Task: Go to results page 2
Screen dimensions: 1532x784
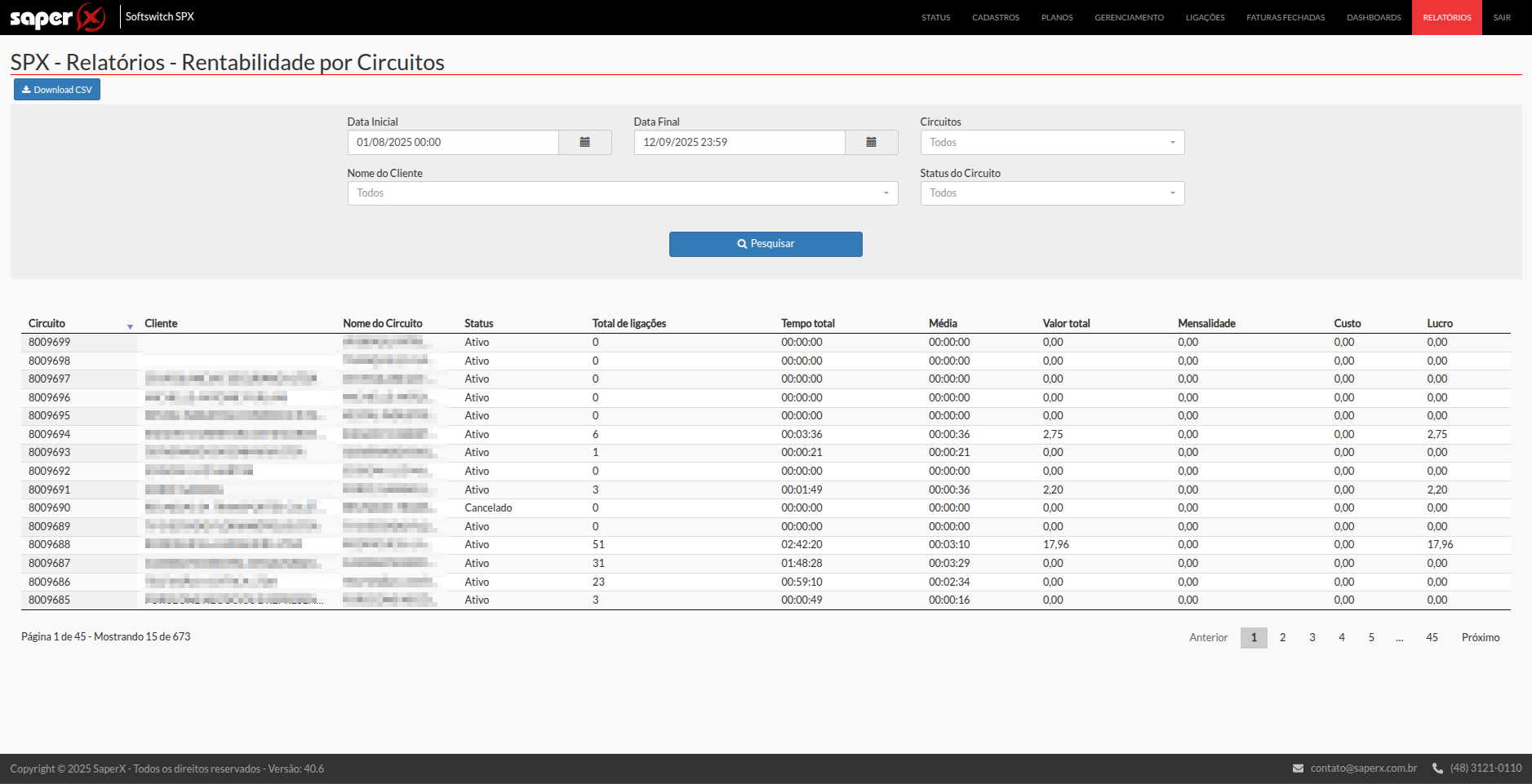Action: (x=1283, y=637)
